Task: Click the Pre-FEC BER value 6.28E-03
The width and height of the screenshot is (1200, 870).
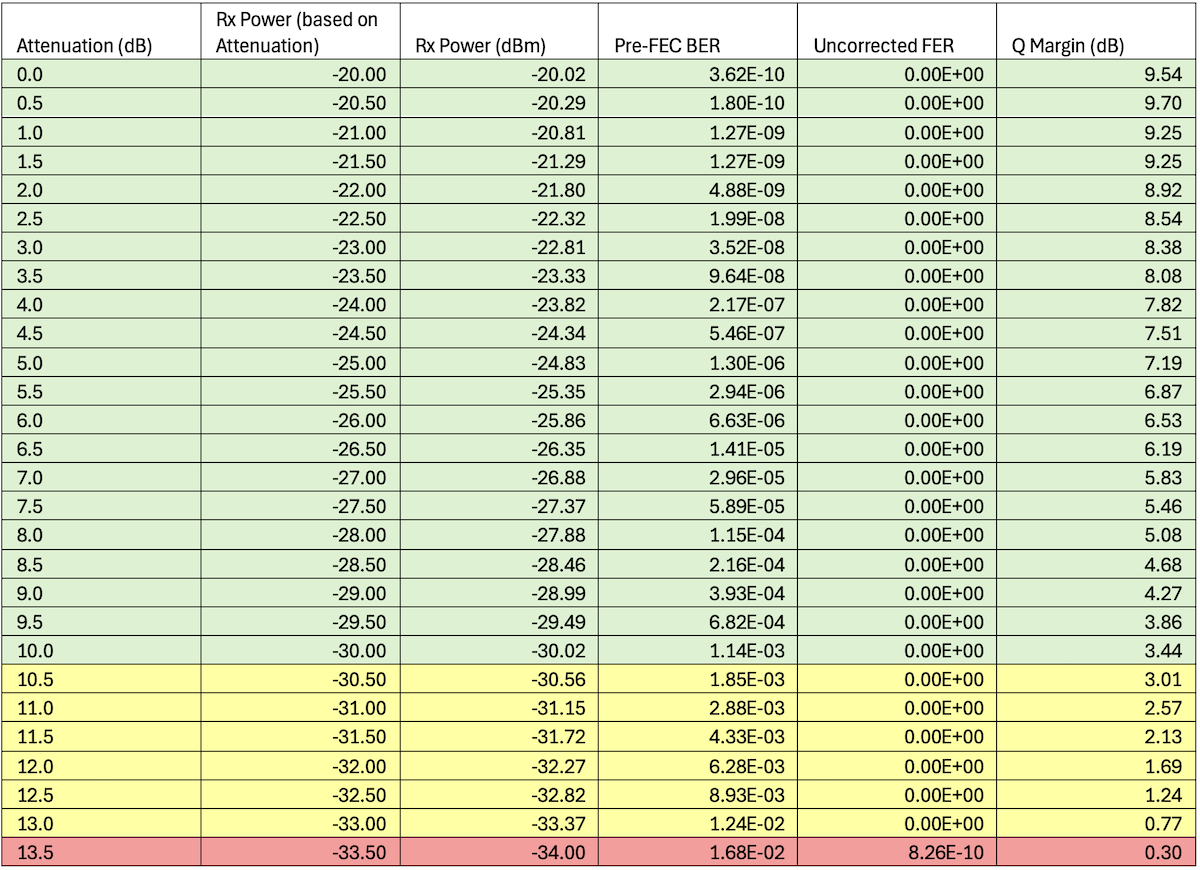Action: [698, 766]
